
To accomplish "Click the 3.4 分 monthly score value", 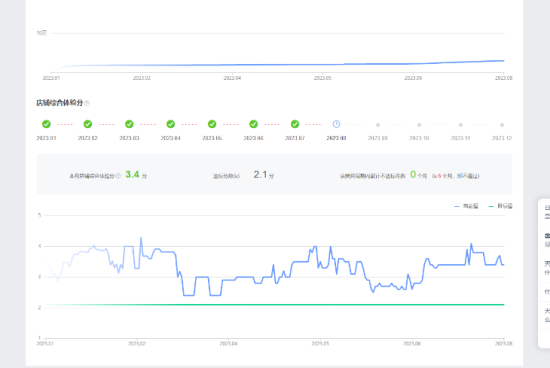I will (136, 174).
